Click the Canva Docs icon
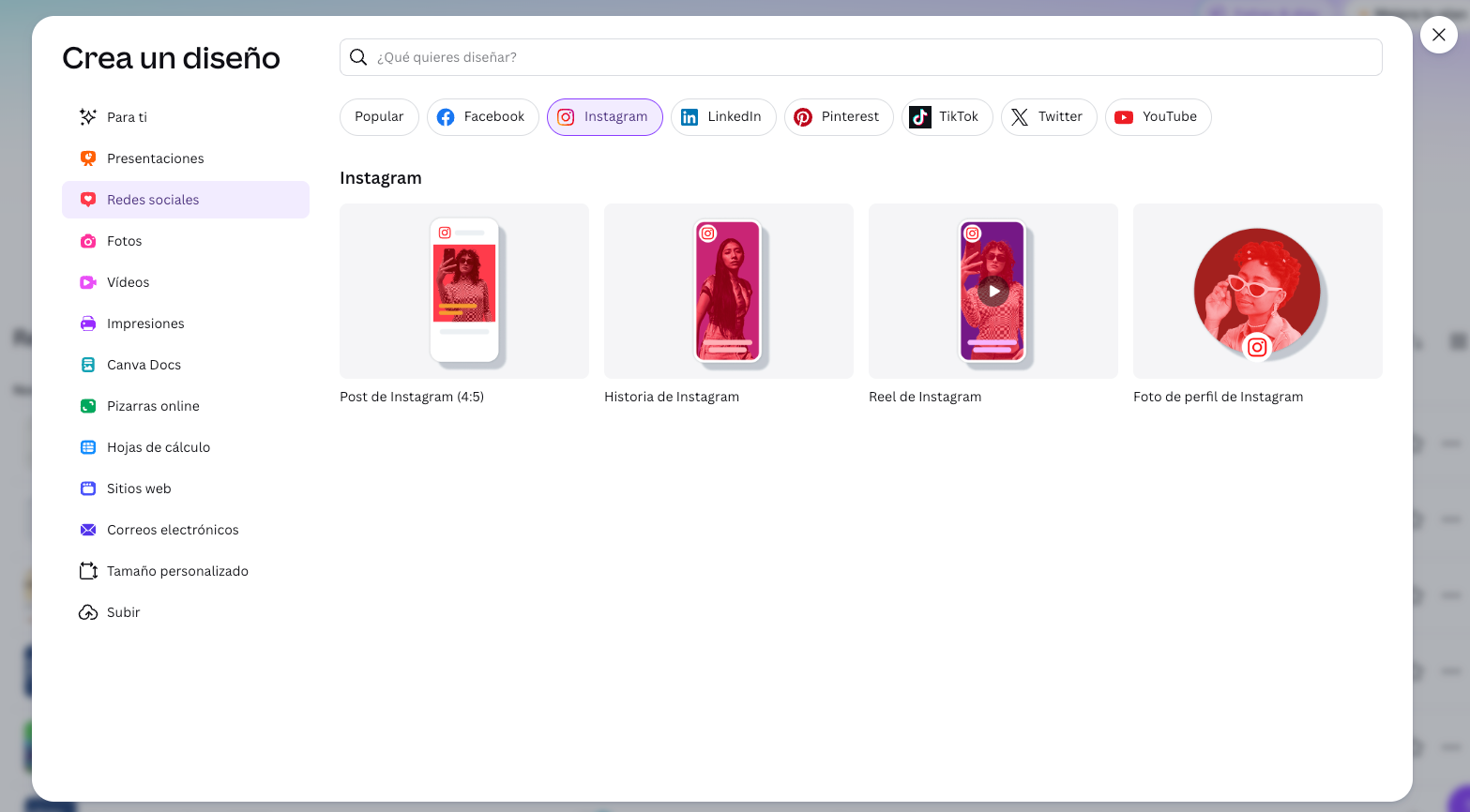Screen dimensions: 1470x812 (x=88, y=365)
